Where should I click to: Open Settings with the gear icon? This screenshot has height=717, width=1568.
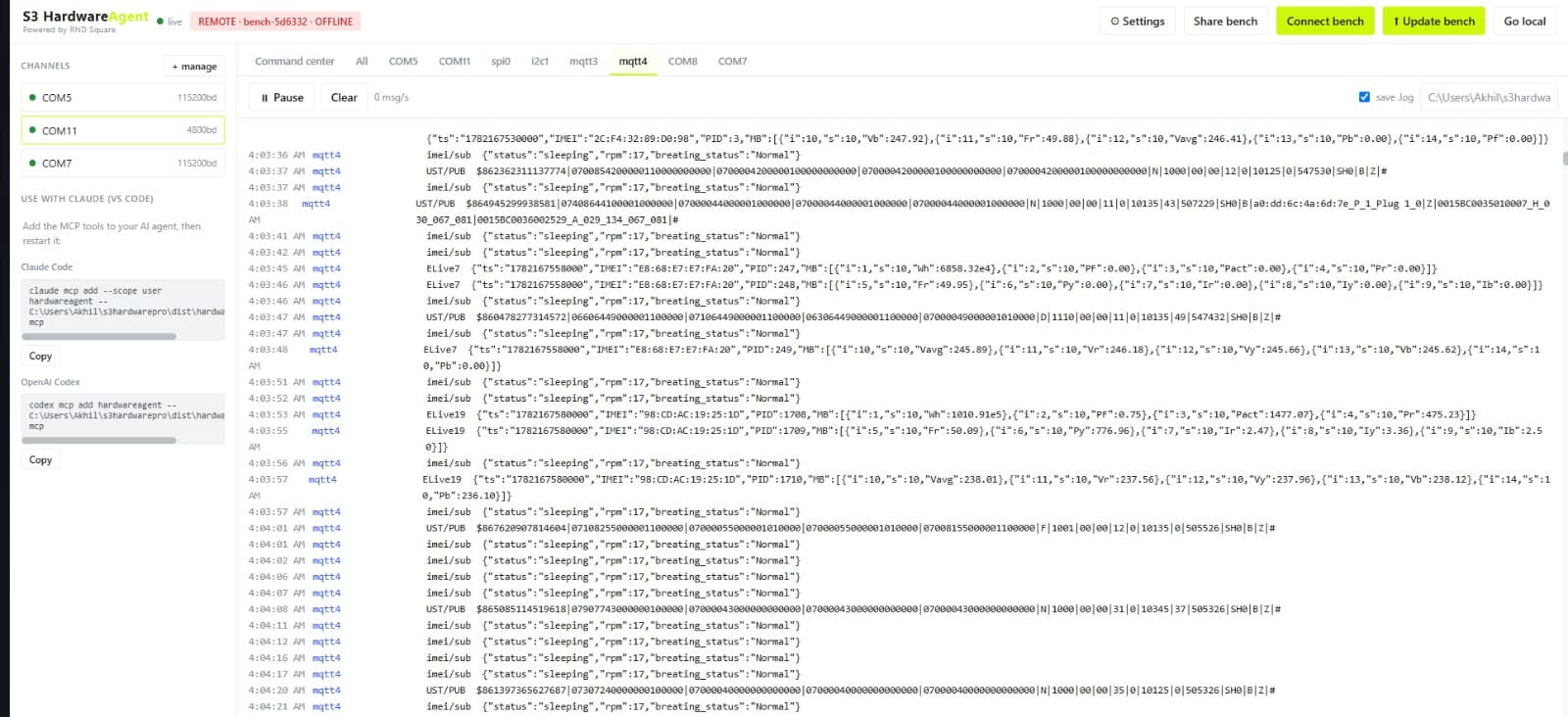click(1137, 22)
